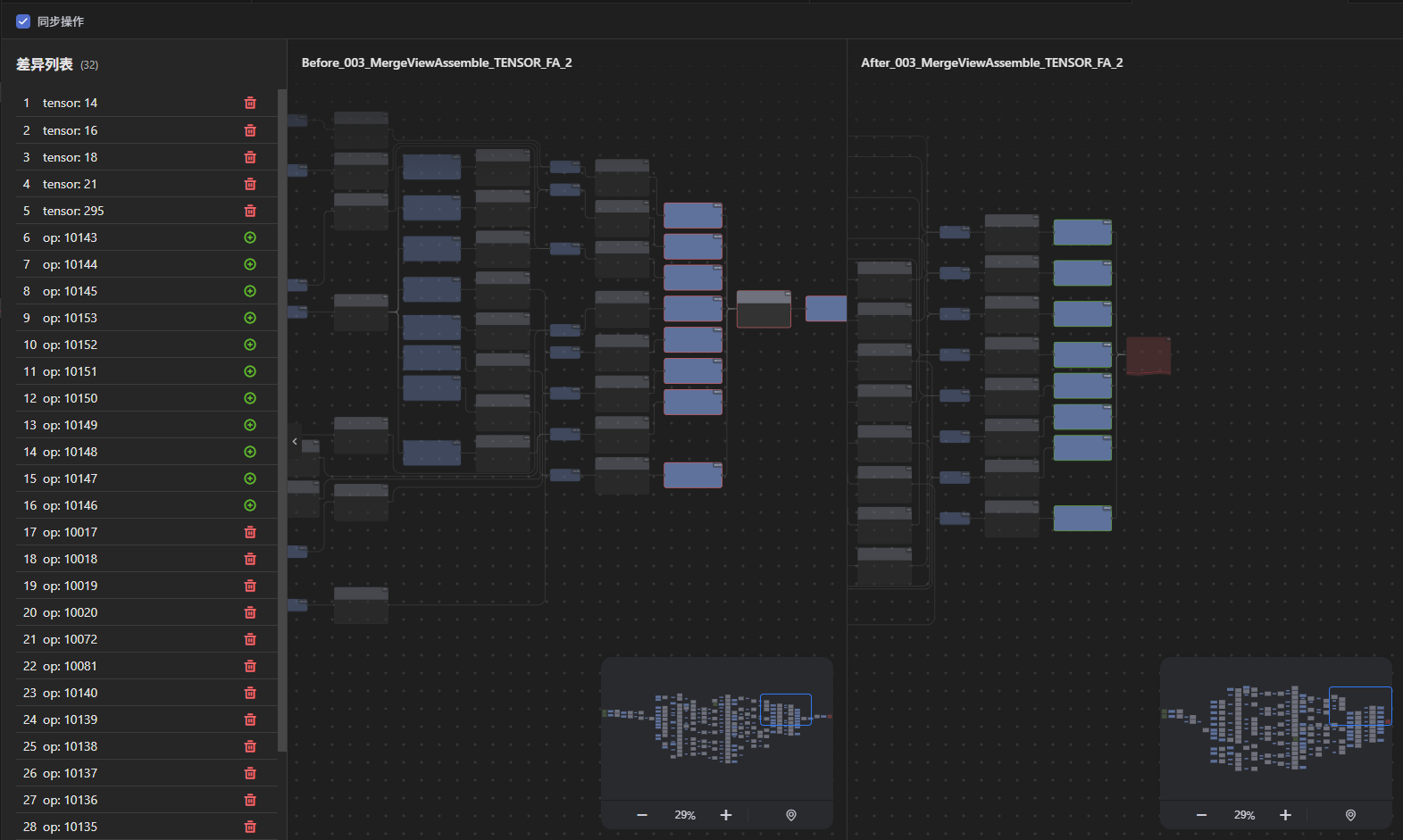Viewport: 1403px width, 840px height.
Task: Select op: 10150 difference entry
Action: click(x=70, y=398)
